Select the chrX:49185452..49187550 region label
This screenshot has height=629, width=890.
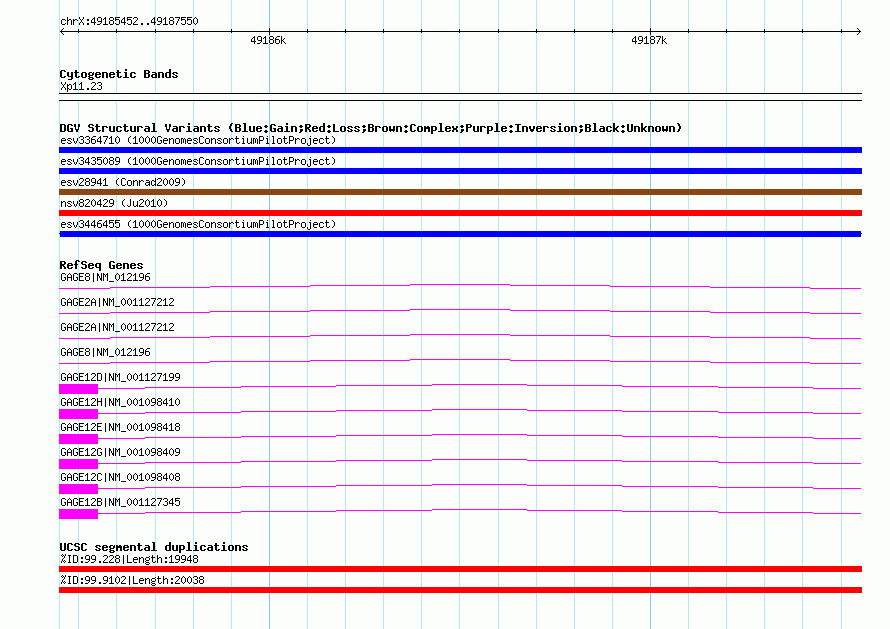[x=129, y=22]
